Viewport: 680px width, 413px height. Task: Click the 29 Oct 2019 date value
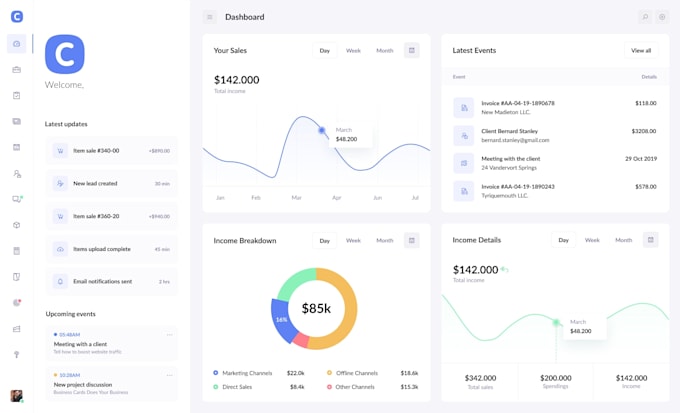point(641,159)
